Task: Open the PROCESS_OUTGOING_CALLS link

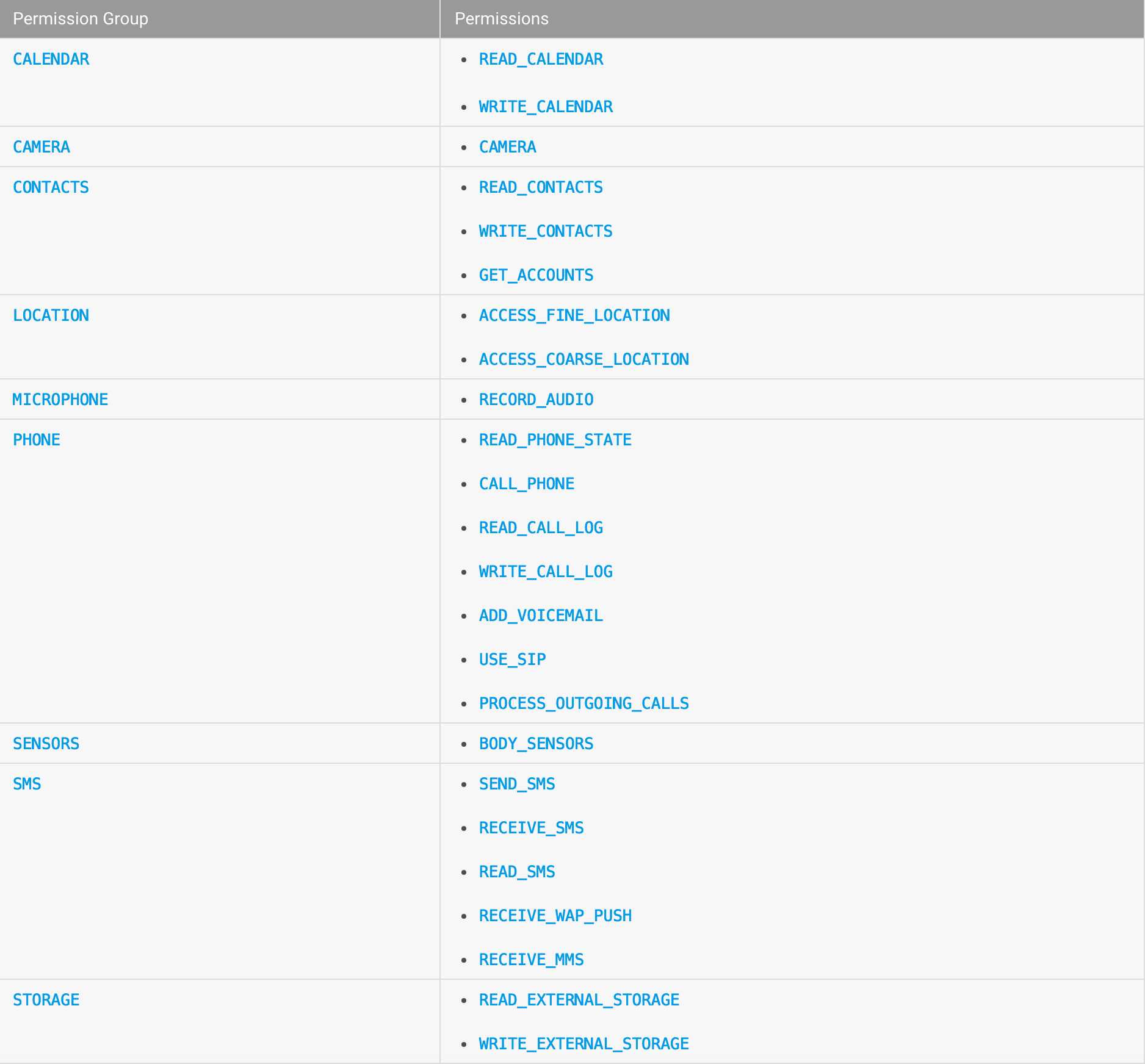Action: tap(584, 703)
